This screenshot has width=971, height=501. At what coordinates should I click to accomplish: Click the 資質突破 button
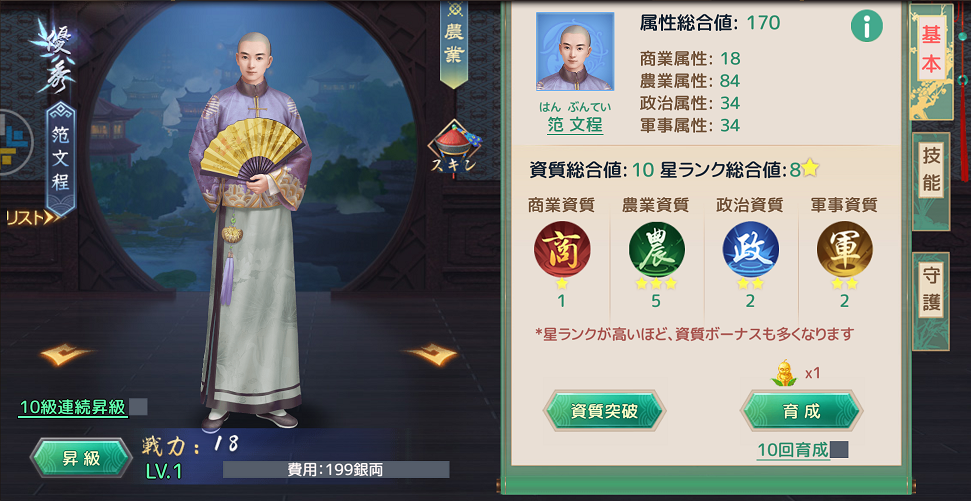pyautogui.click(x=604, y=411)
